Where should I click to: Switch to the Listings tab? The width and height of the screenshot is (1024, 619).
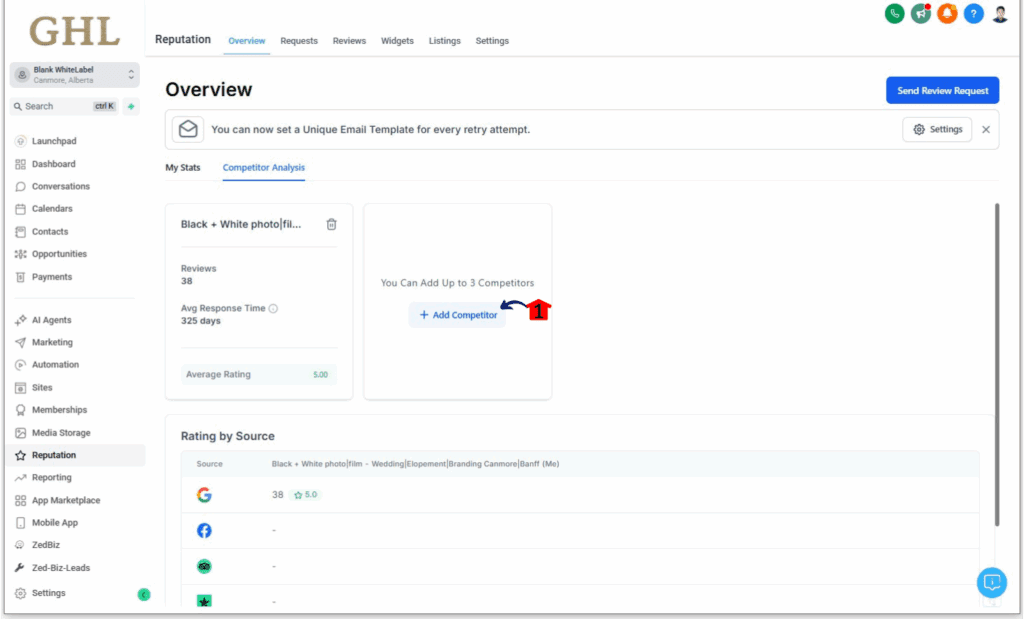coord(445,40)
